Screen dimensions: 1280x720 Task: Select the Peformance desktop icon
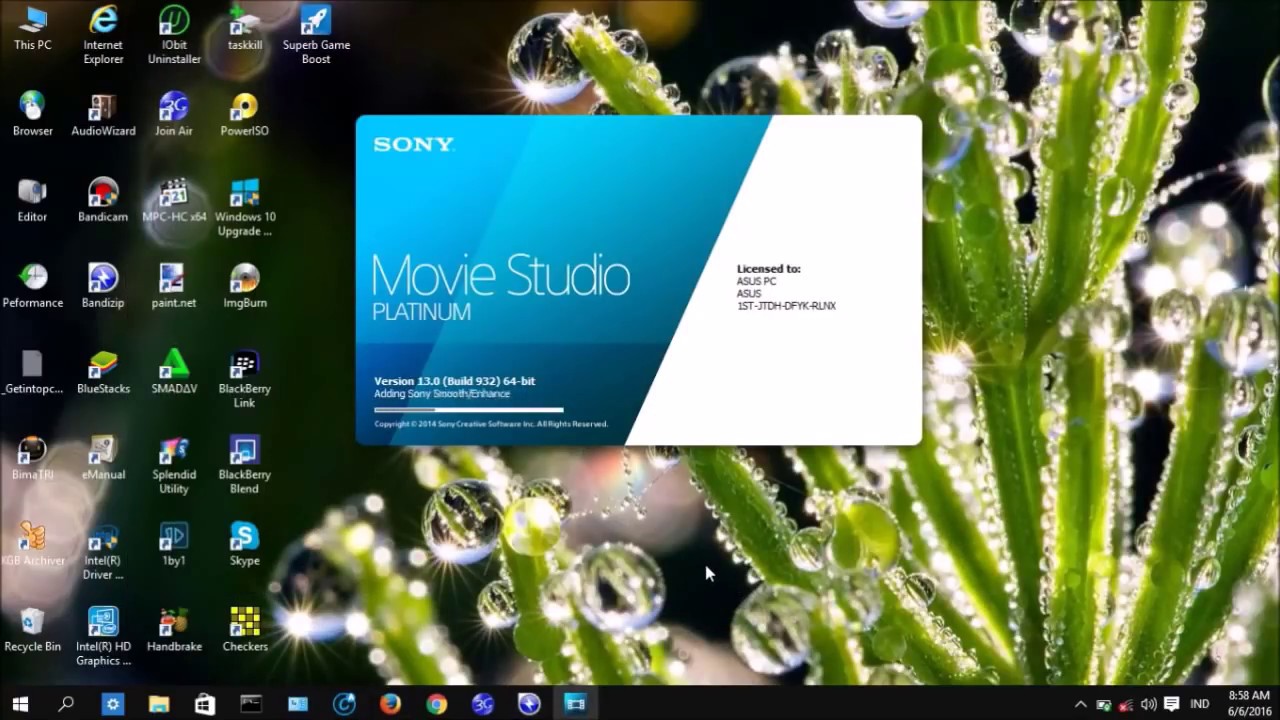32,287
